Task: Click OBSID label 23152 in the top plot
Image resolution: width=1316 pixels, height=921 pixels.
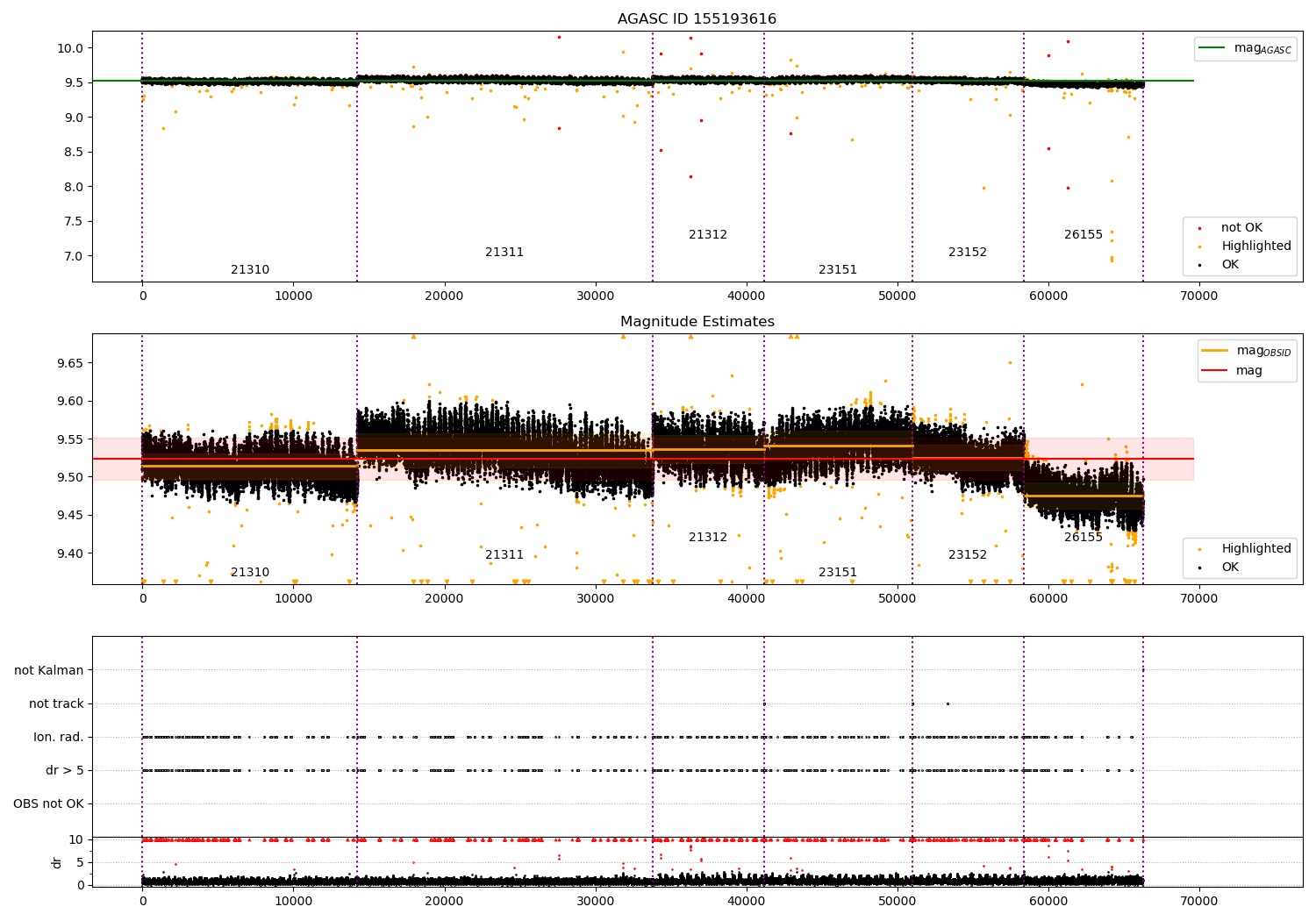Action: [x=968, y=253]
